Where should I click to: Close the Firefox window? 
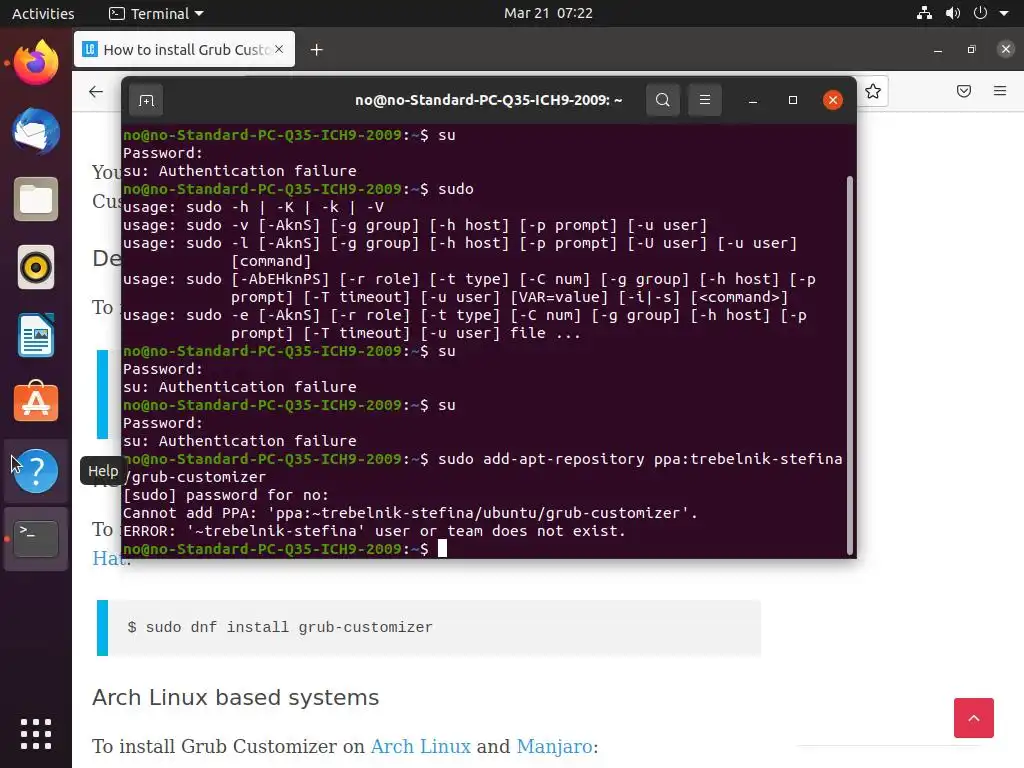[1006, 49]
